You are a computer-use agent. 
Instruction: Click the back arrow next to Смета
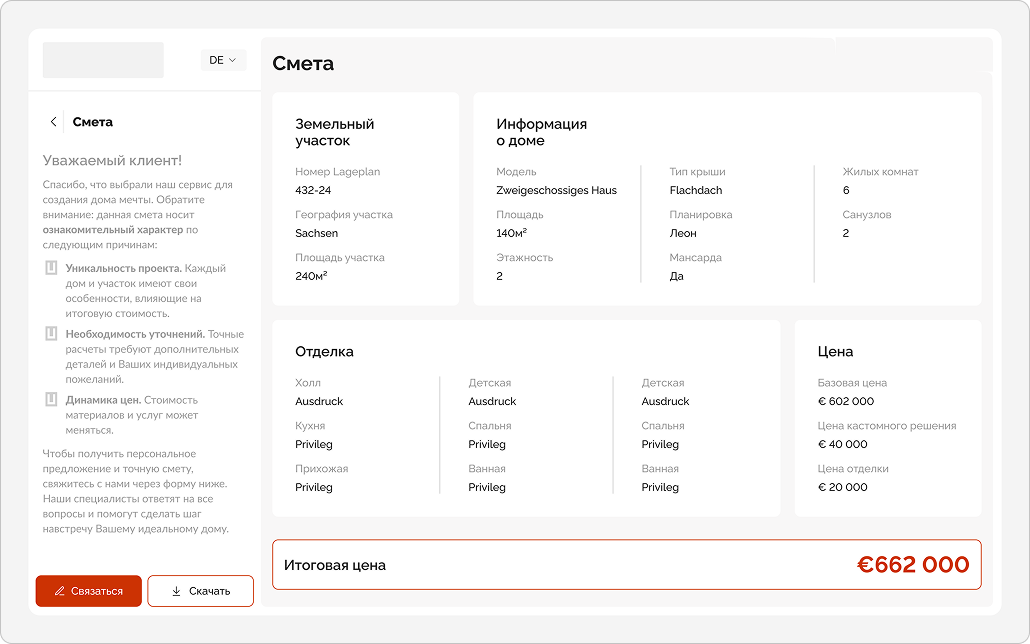[x=53, y=122]
